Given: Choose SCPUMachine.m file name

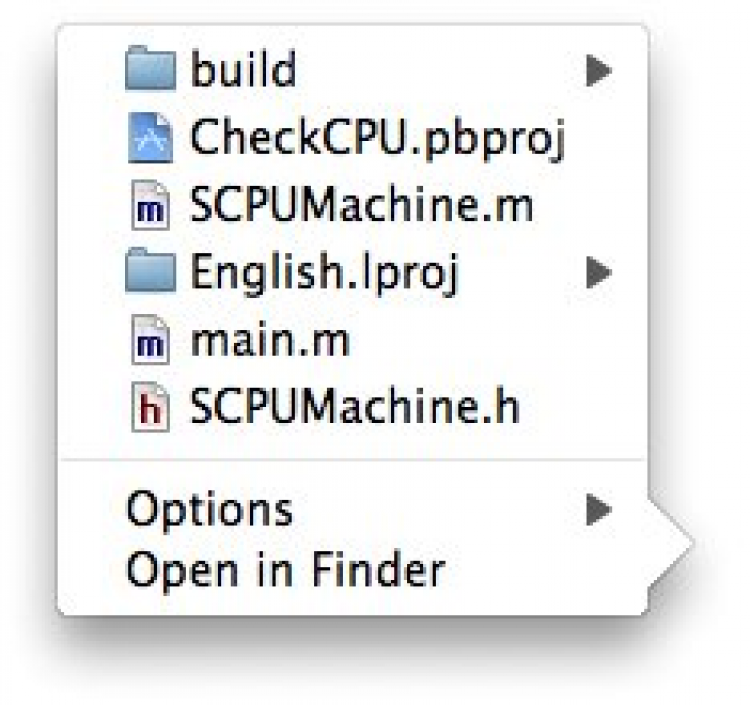Looking at the screenshot, I should coord(361,207).
